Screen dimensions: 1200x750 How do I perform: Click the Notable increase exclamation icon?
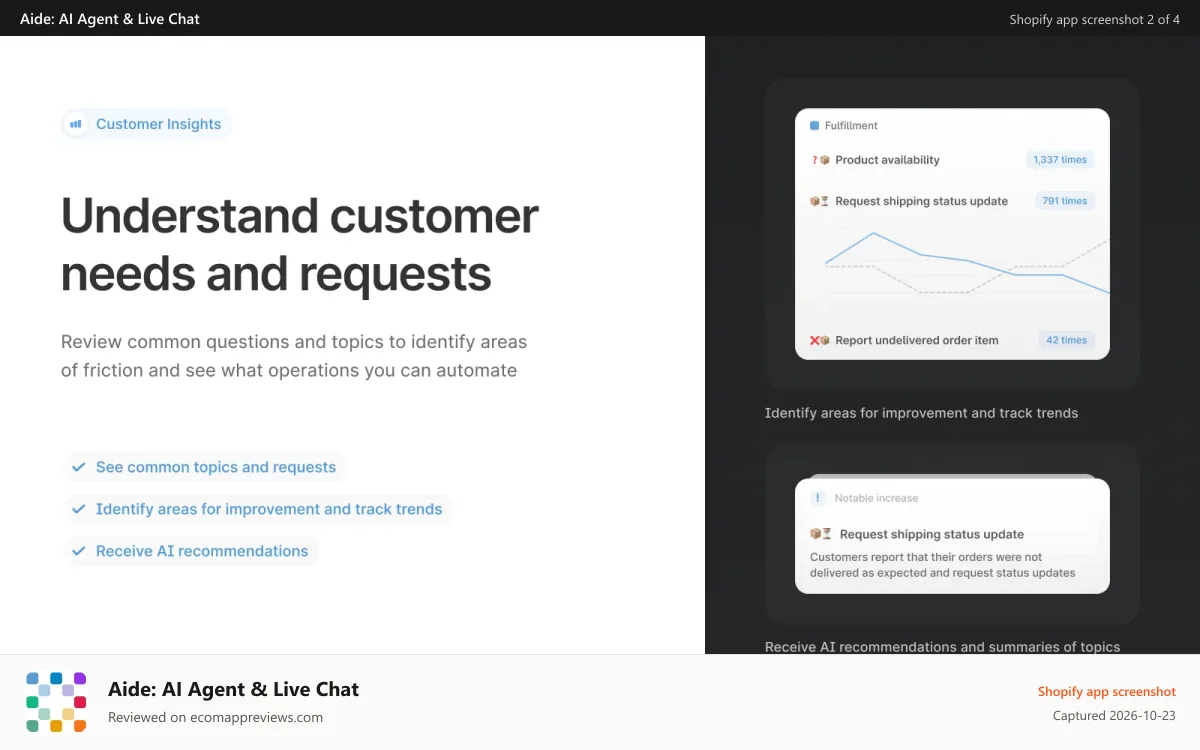817,498
